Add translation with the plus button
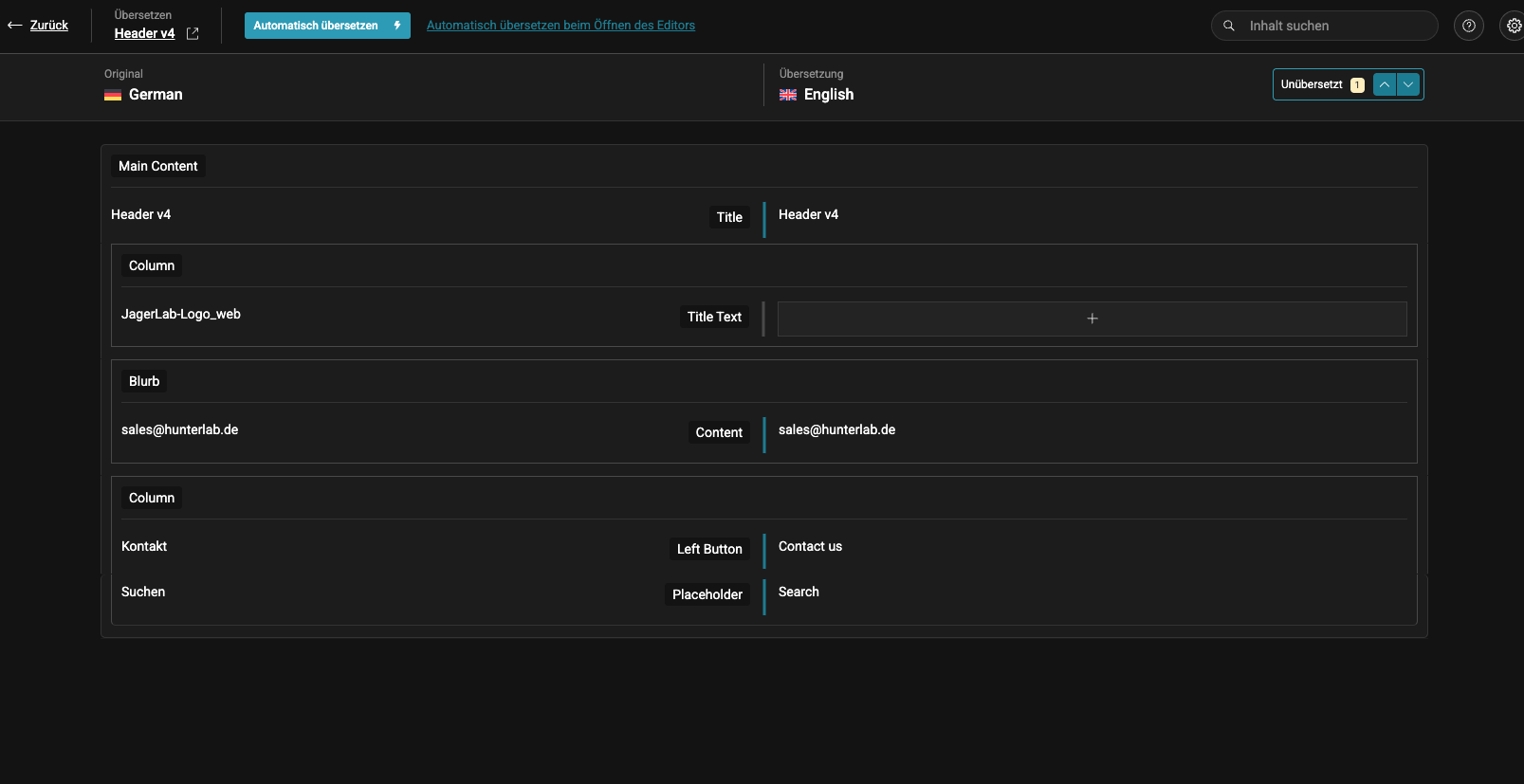This screenshot has width=1524, height=784. (1093, 319)
